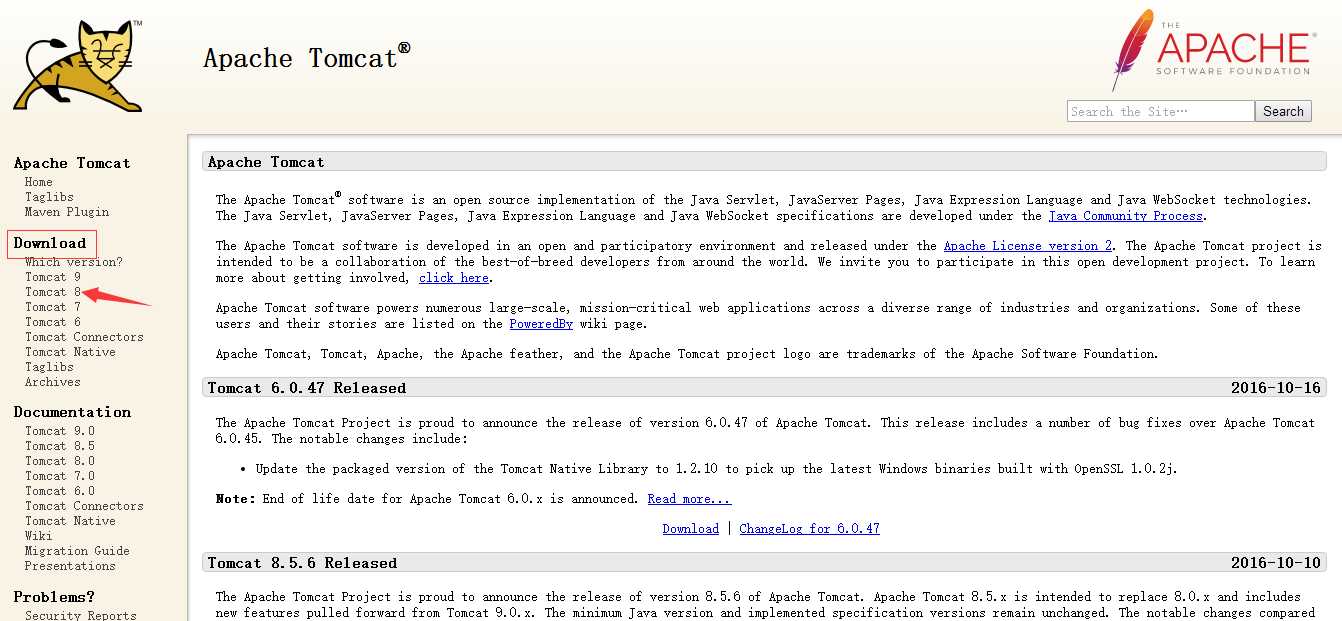1342x621 pixels.
Task: Open Tomcat Connectors in the Download section
Action: [84, 337]
